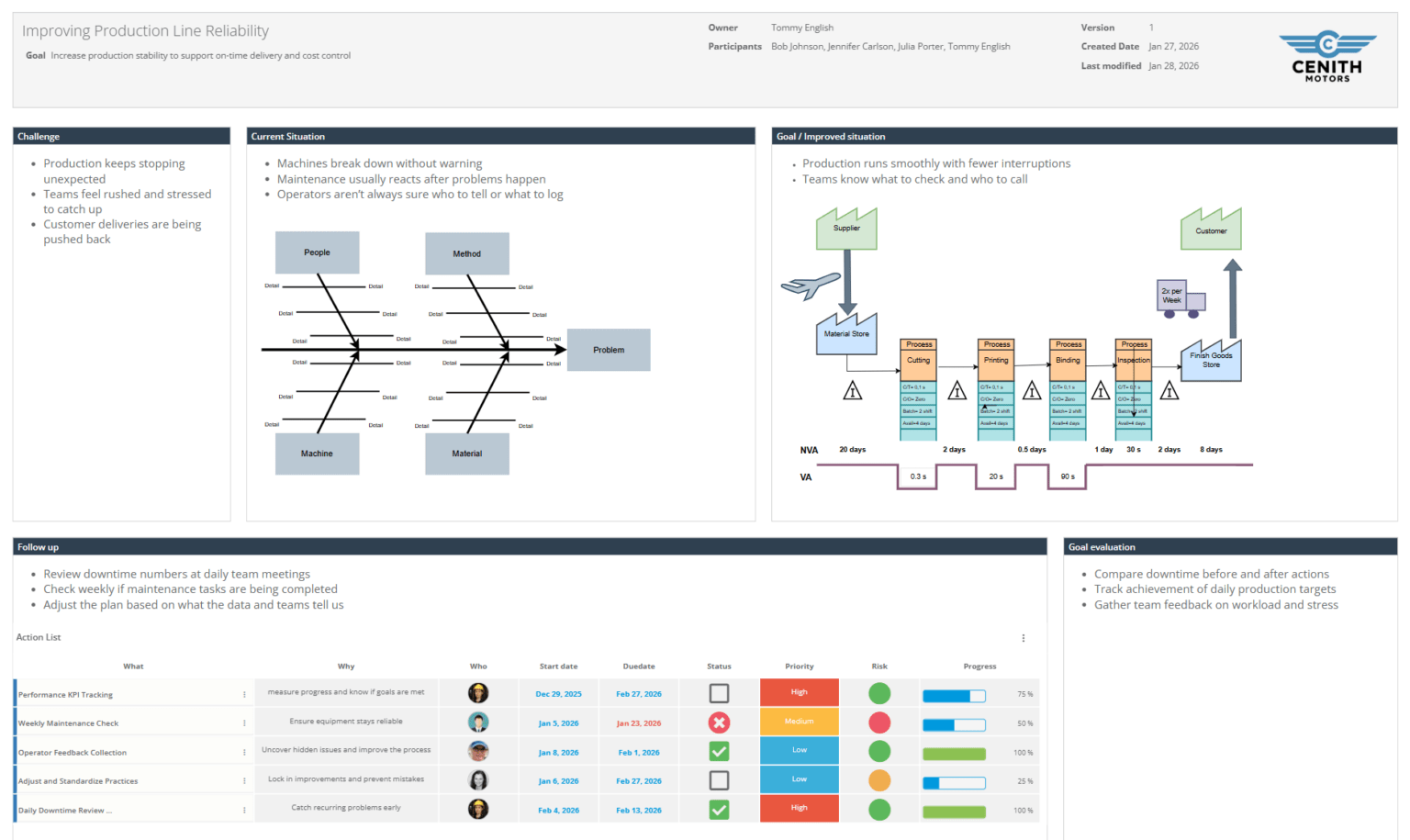Viewport: 1410px width, 840px height.
Task: Click avatar for Operator Feedback Collection row
Action: tap(478, 752)
